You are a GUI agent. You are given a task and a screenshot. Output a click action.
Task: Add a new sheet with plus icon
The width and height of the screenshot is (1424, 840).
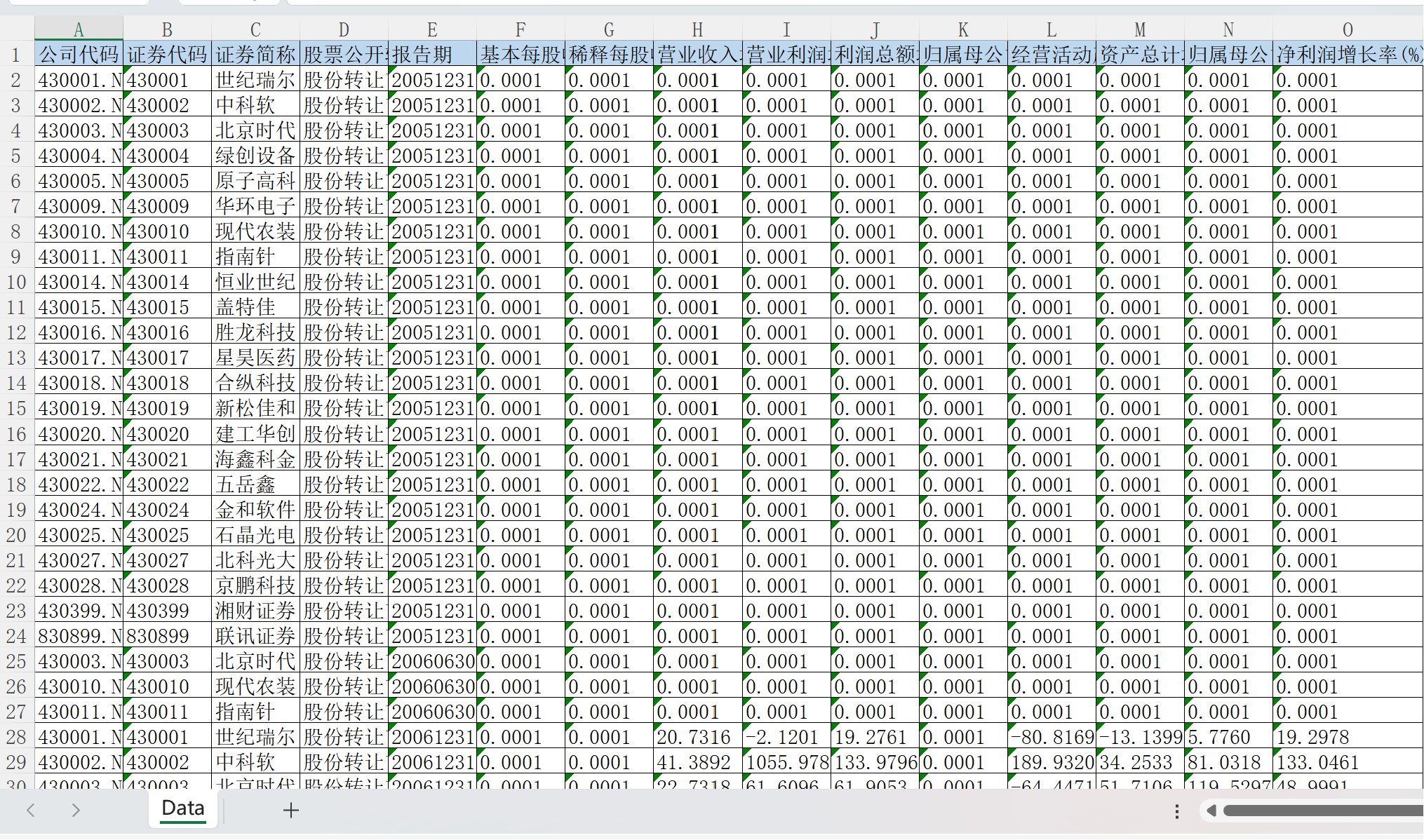(290, 811)
